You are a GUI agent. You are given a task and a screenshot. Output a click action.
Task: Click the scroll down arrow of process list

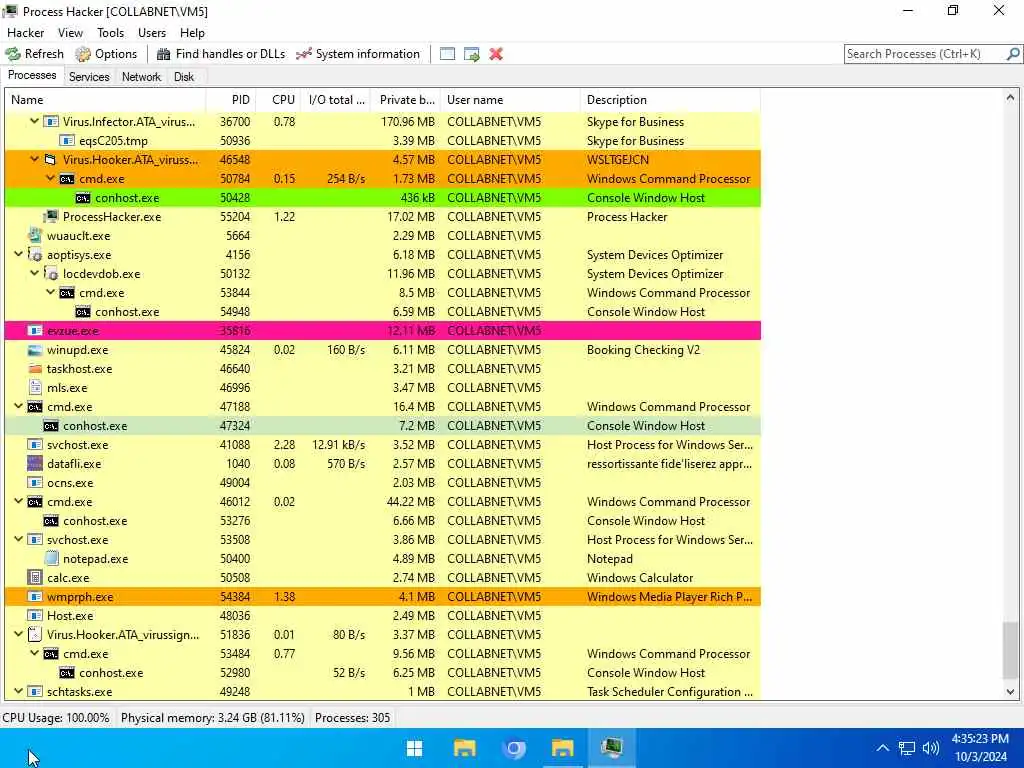point(1010,692)
